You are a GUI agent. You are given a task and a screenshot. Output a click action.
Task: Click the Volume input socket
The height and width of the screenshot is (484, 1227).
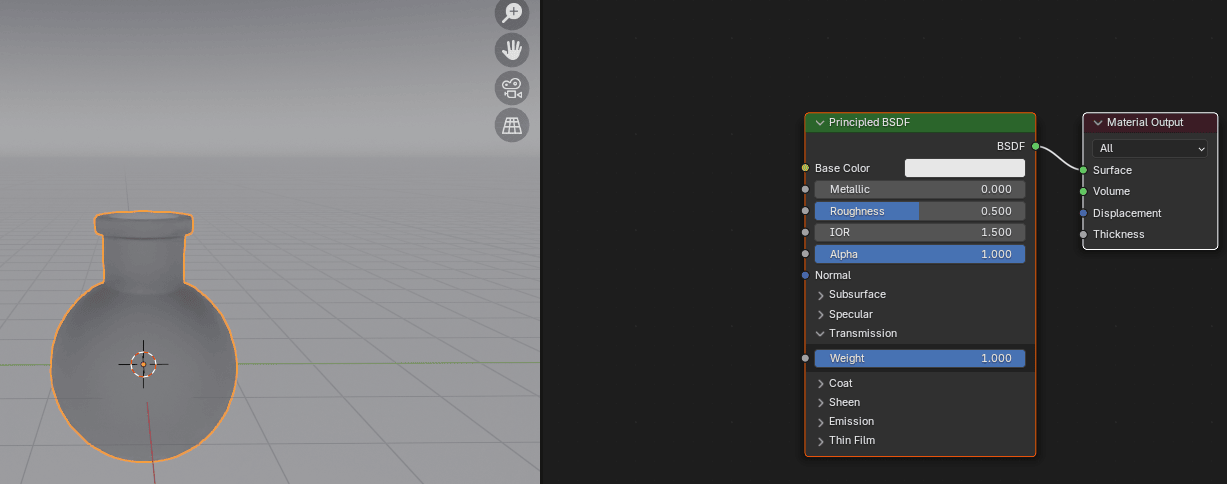1083,191
